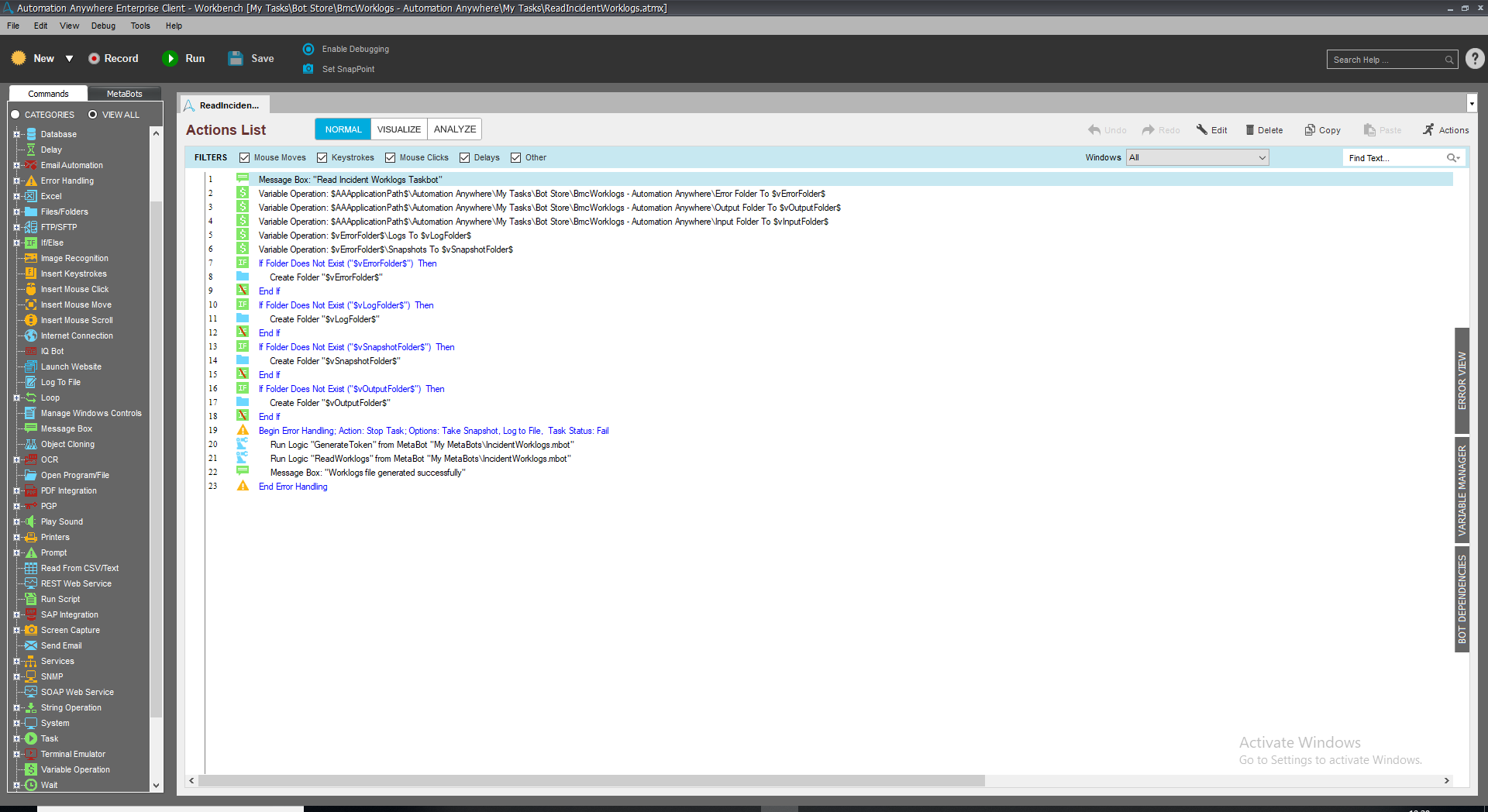This screenshot has width=1488, height=812.
Task: Open the New button dropdown arrow
Action: coord(69,59)
